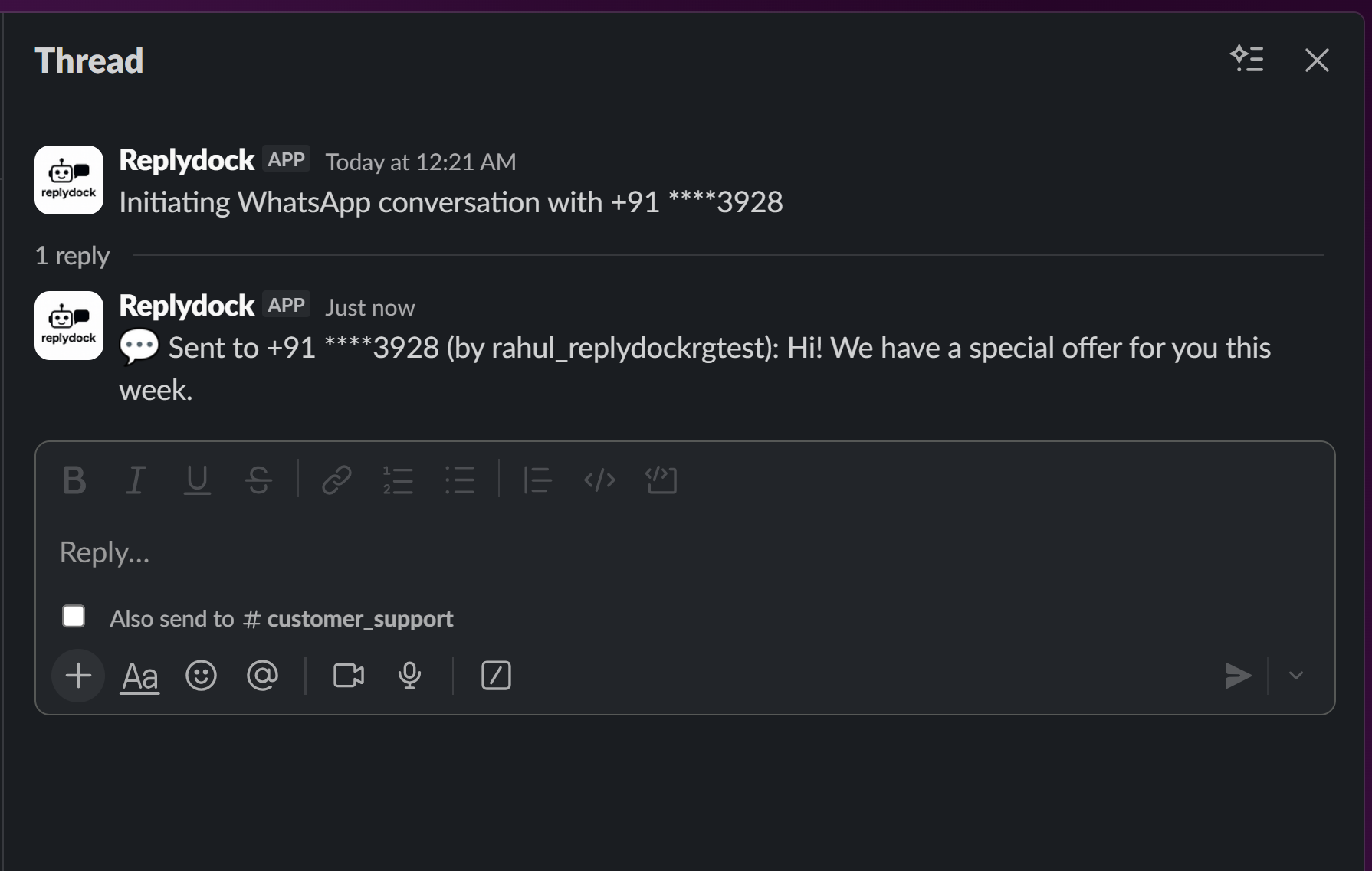Click the send reply button

pos(1237,676)
